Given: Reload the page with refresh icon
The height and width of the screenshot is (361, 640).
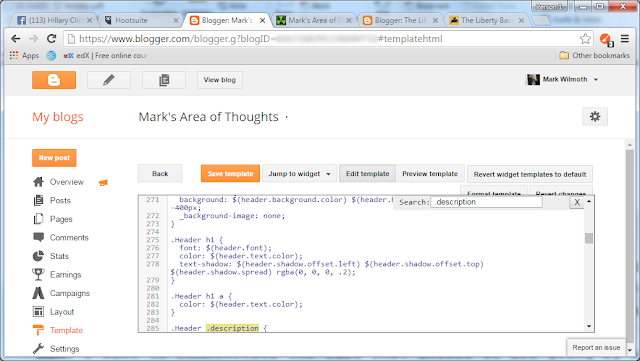Looking at the screenshot, I should [51, 39].
